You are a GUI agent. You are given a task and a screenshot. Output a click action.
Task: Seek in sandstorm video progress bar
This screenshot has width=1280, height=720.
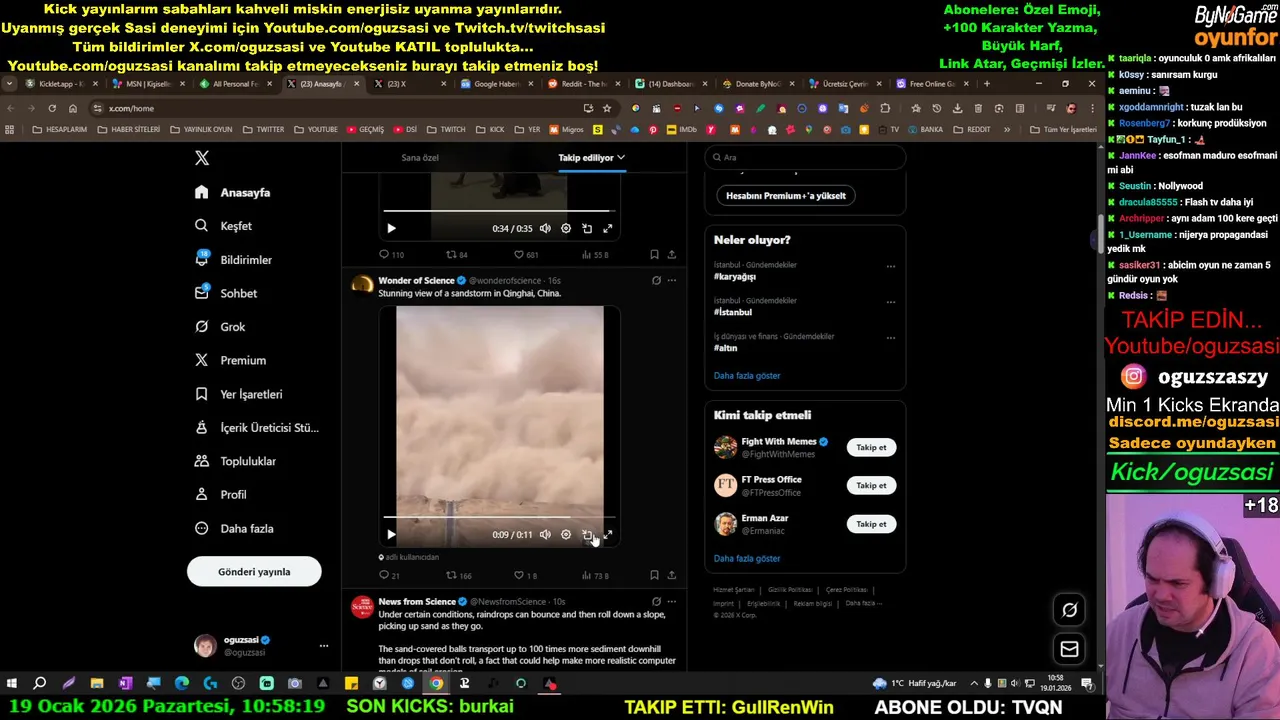tap(499, 518)
